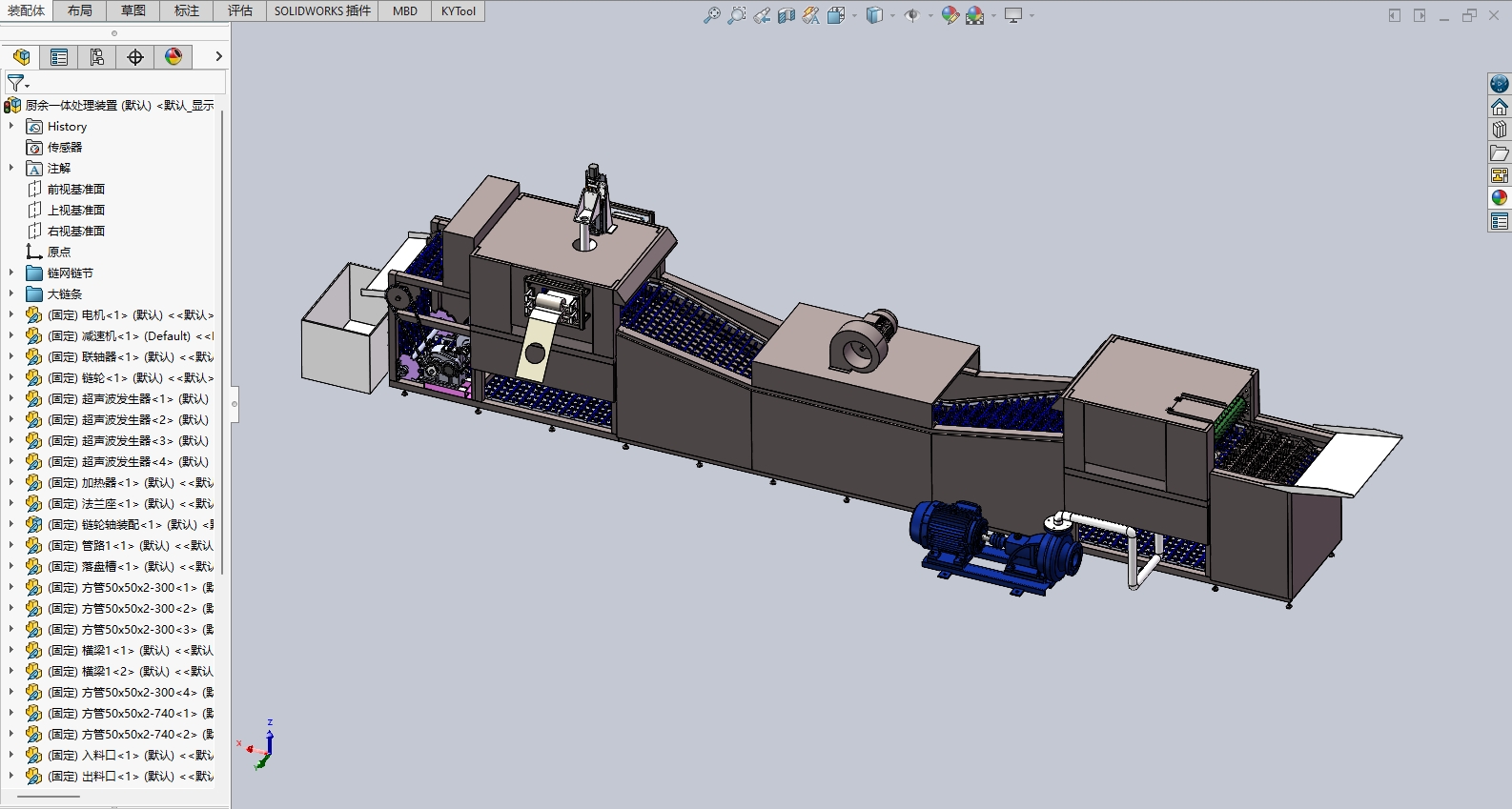This screenshot has width=1512, height=809.
Task: Collapse the feature tree panel via side handle
Action: 234,404
